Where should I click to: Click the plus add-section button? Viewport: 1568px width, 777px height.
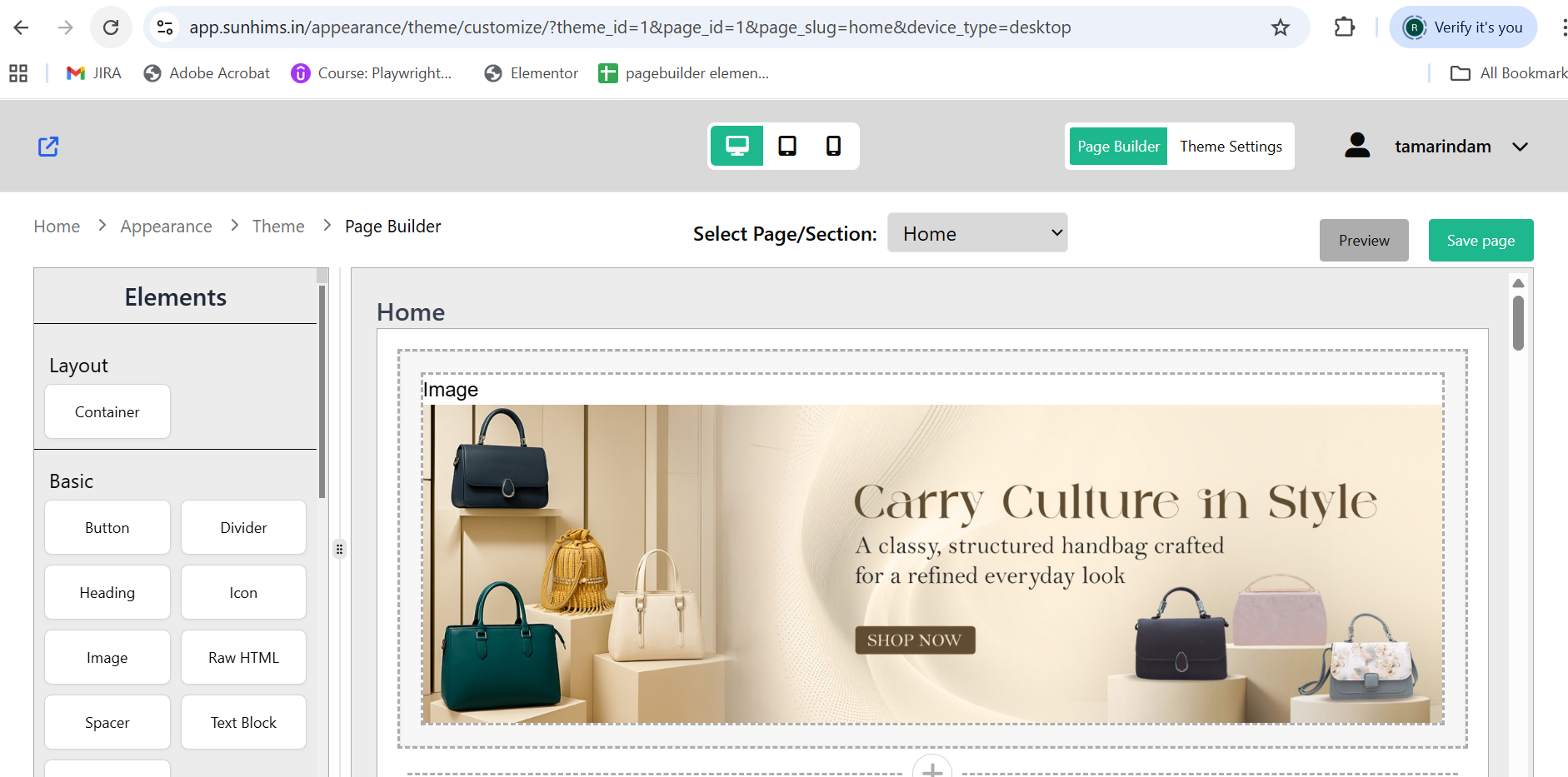point(932,768)
